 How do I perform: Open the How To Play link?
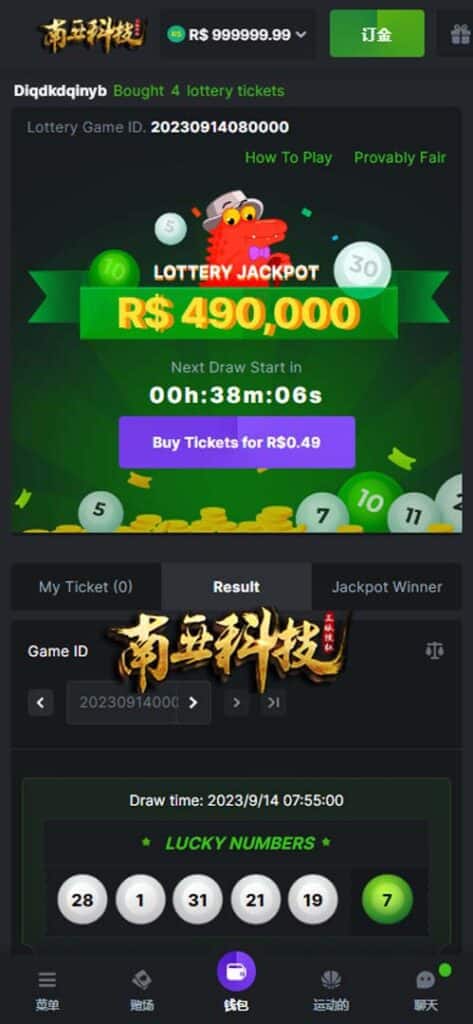(x=288, y=157)
